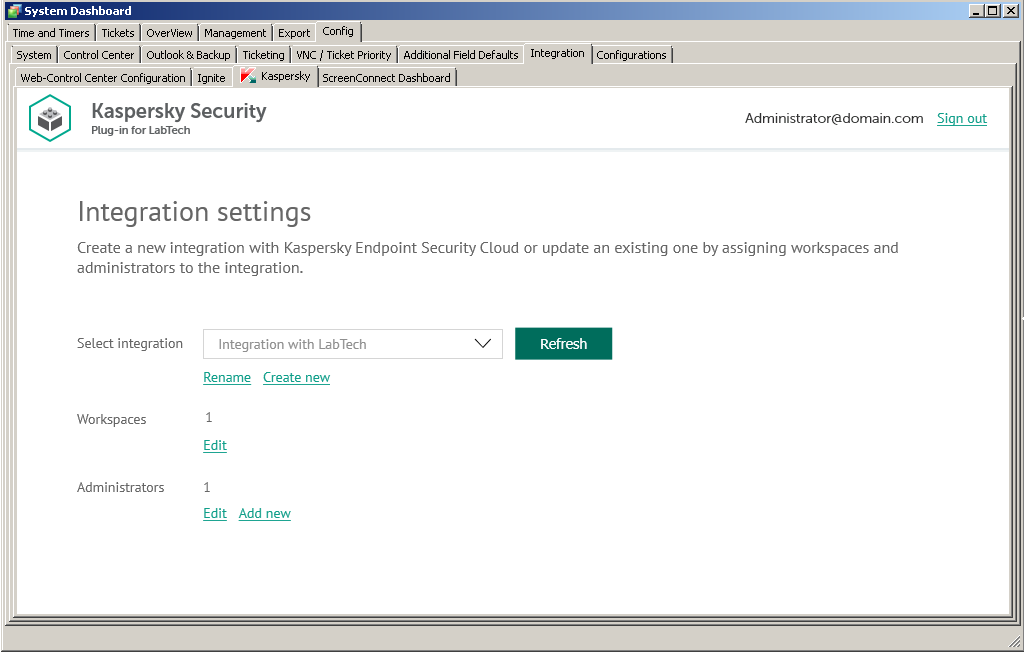Switch to the Tickets tab

118,33
